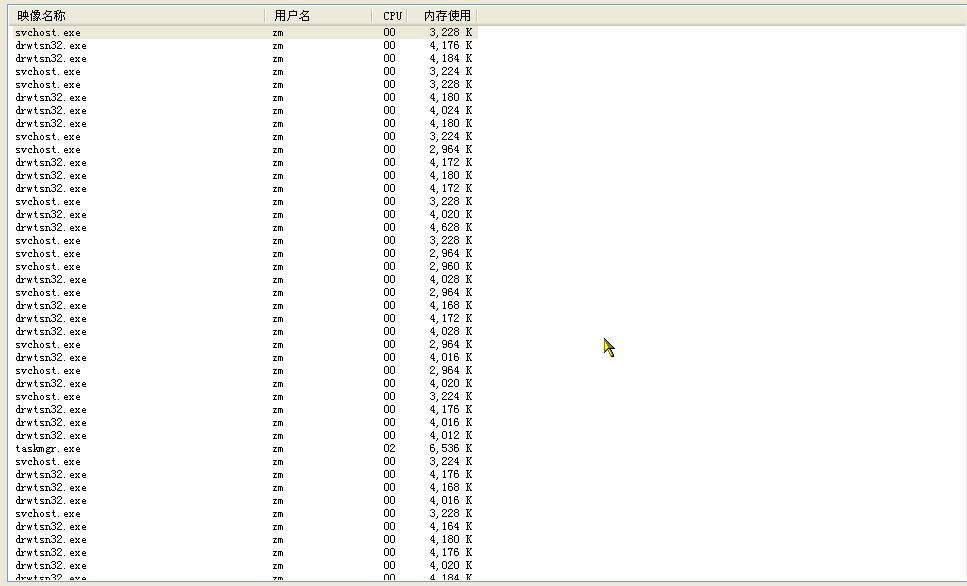
Task: Sort by the 内存使用 column header
Action: 443,15
